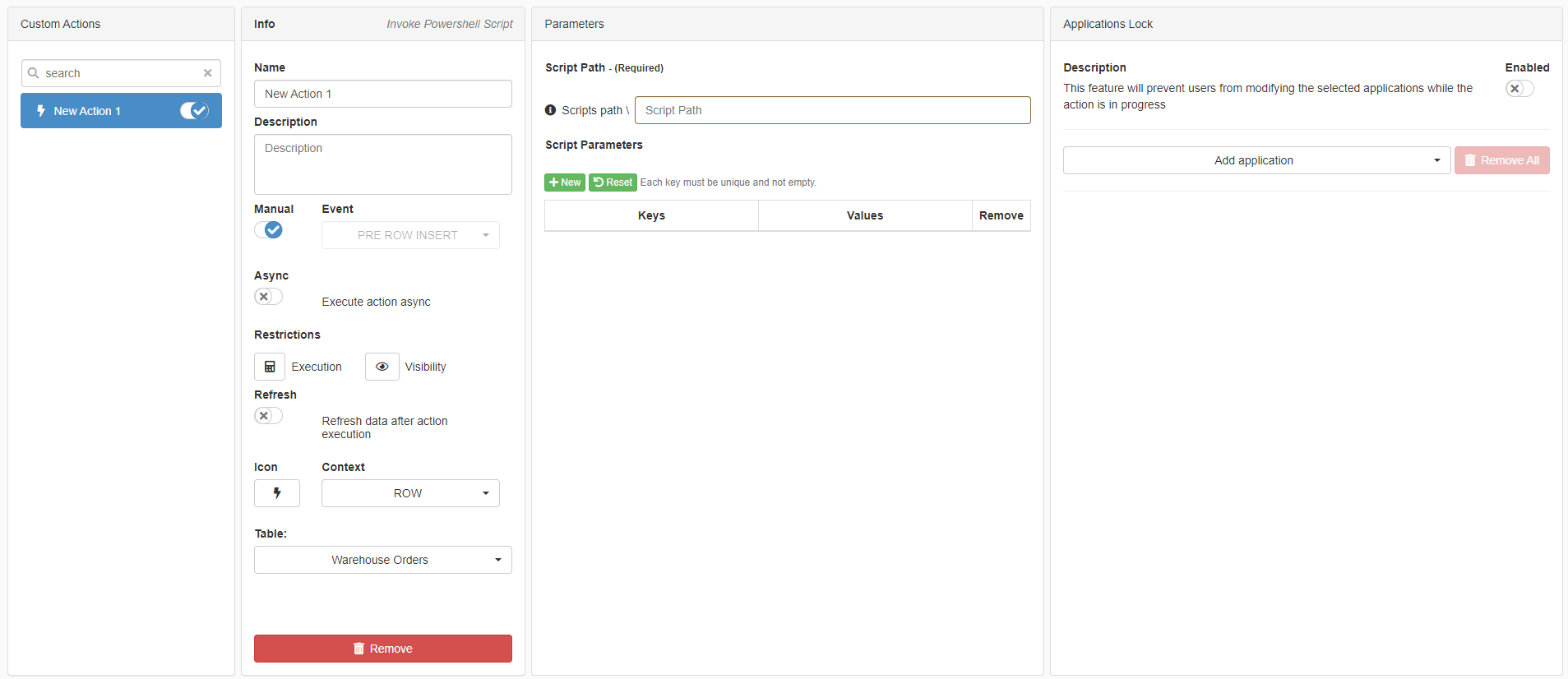Viewport: 1568px width, 679px height.
Task: Clear the search box with the X icon
Action: pyautogui.click(x=208, y=73)
